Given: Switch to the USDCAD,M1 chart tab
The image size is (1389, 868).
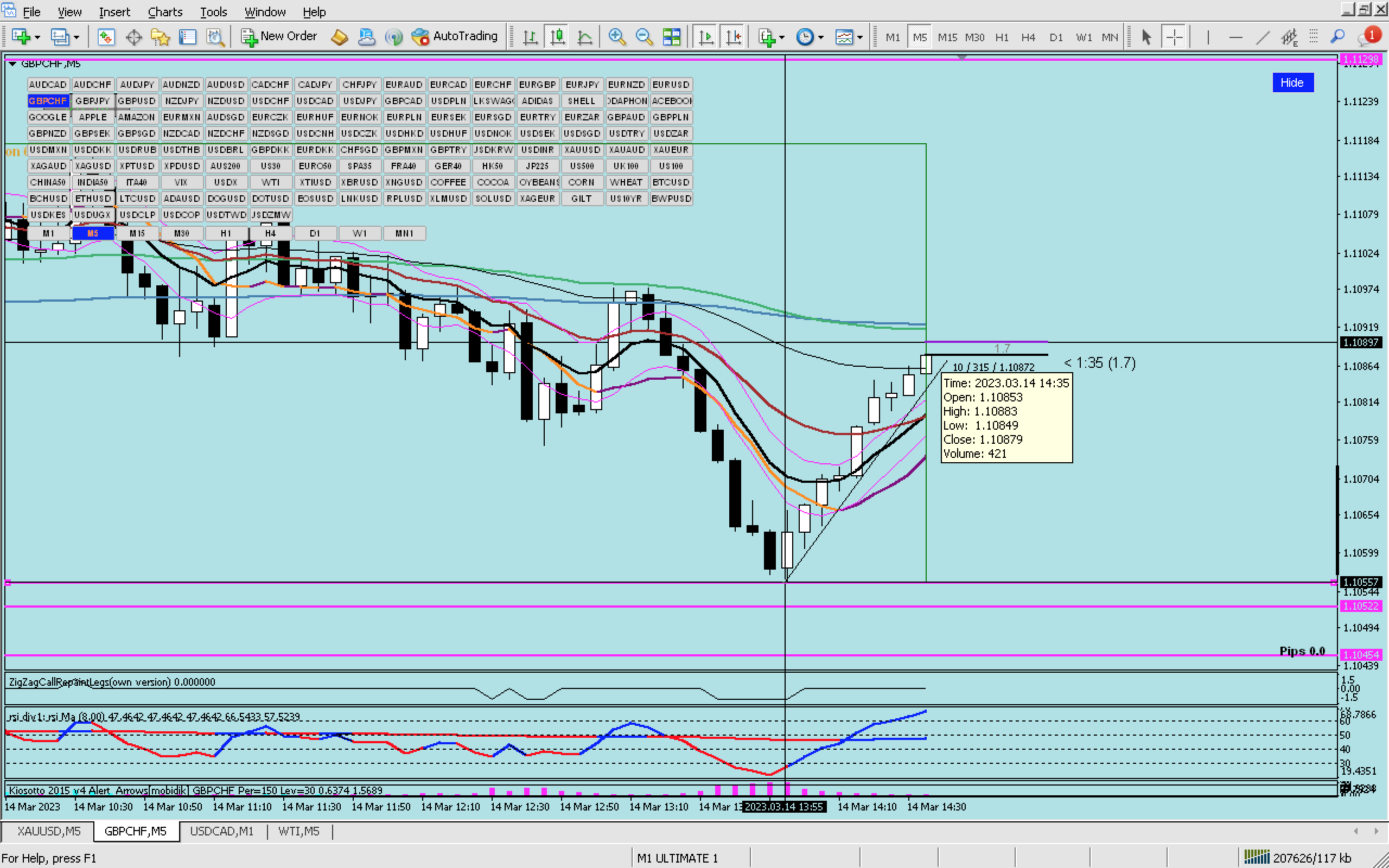Looking at the screenshot, I should pyautogui.click(x=221, y=831).
